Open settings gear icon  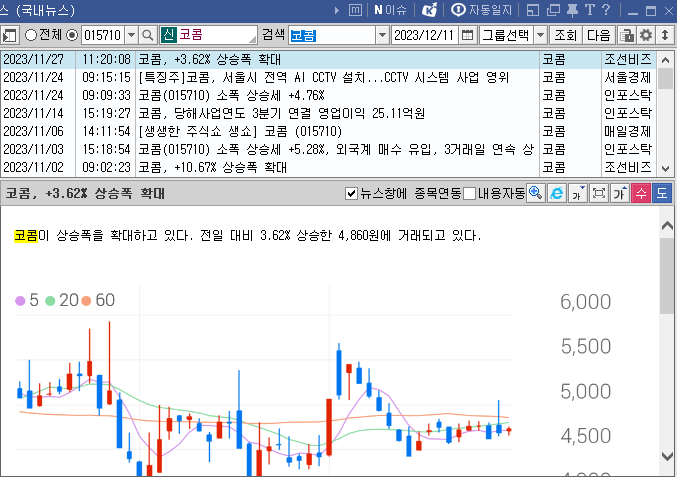point(646,35)
